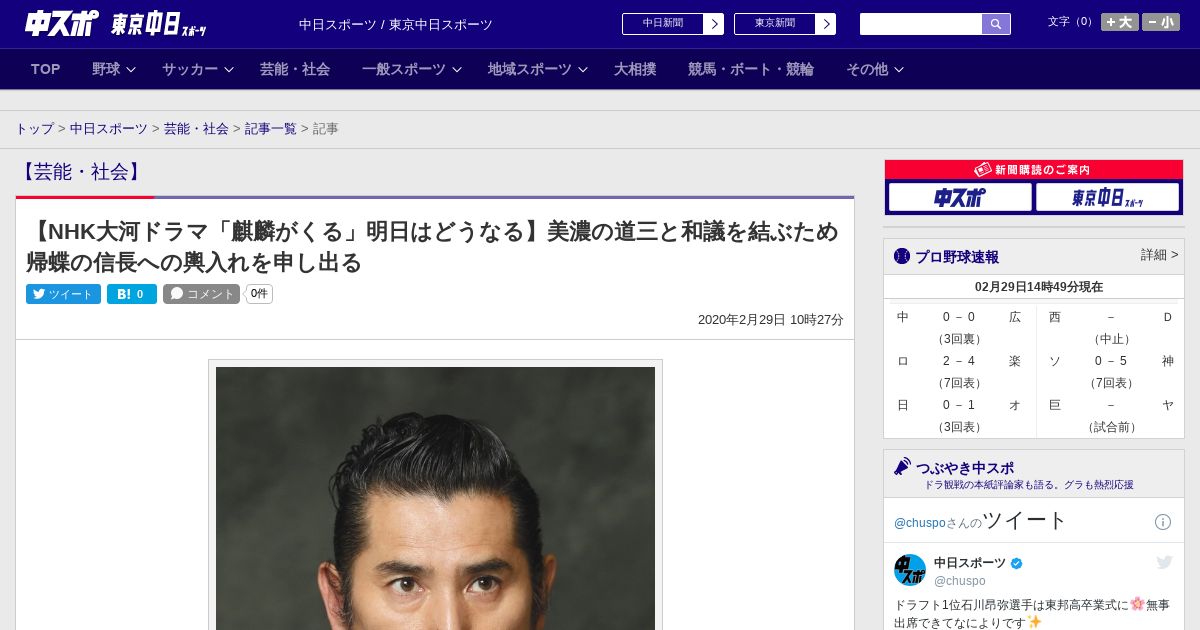The image size is (1200, 630).
Task: Click the 記事一覧 breadcrumb link
Action: [x=271, y=129]
